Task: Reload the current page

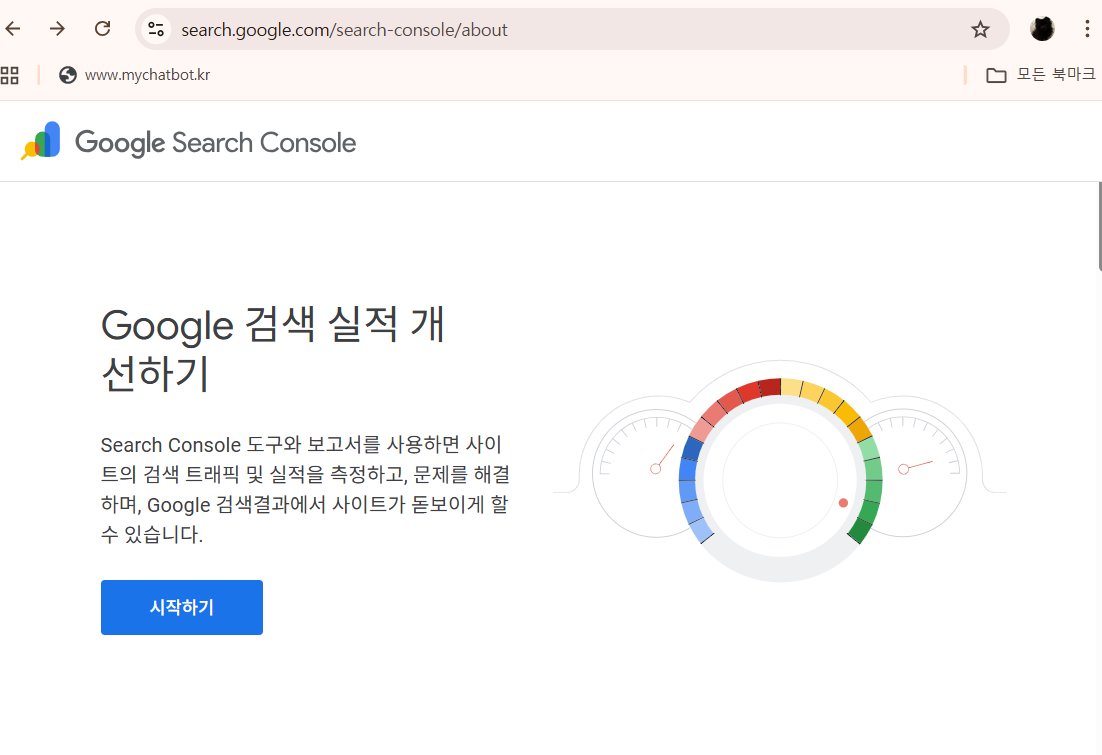Action: [x=103, y=29]
